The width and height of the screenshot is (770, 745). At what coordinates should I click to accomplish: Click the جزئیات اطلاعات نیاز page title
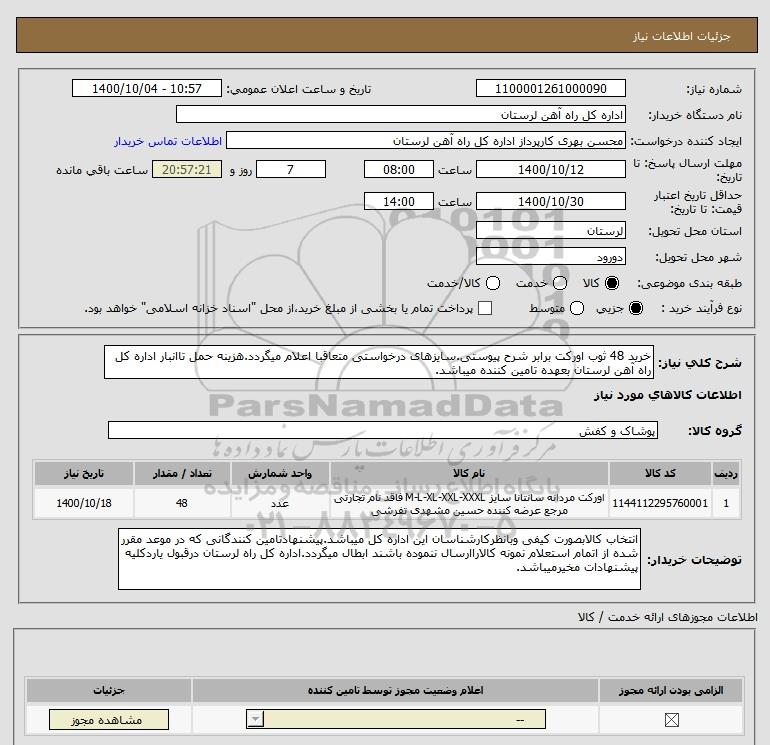click(682, 37)
